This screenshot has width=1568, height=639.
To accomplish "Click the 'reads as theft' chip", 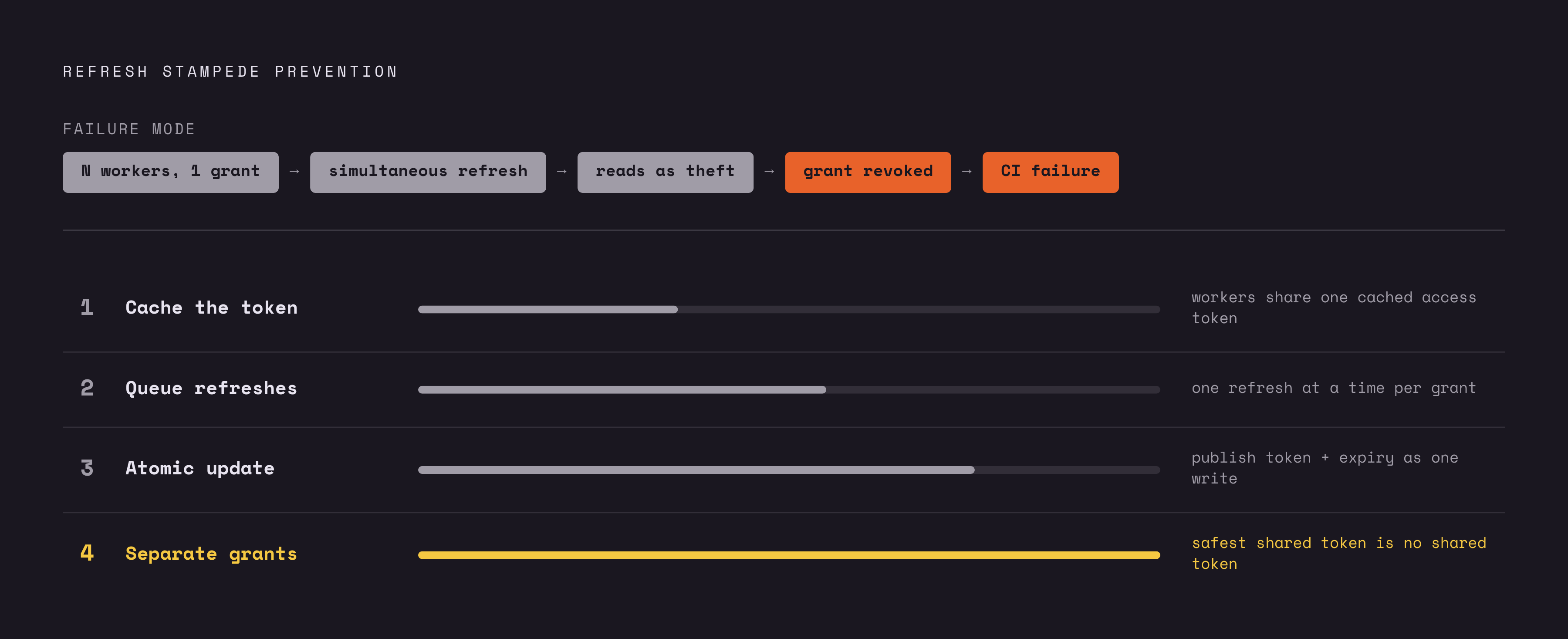I will click(665, 172).
